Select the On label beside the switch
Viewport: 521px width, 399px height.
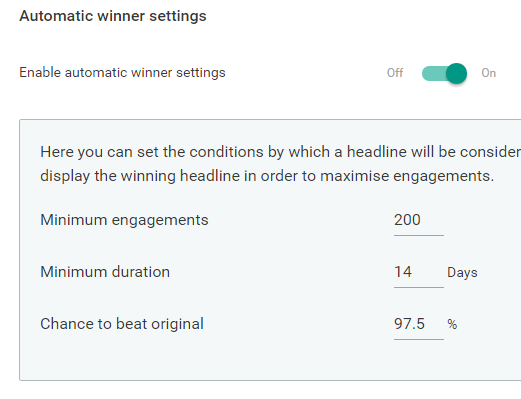489,73
